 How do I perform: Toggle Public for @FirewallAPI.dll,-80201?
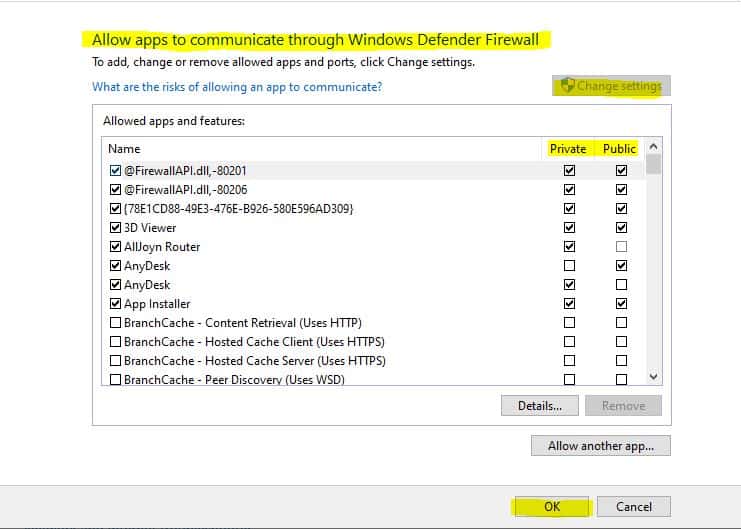click(621, 170)
